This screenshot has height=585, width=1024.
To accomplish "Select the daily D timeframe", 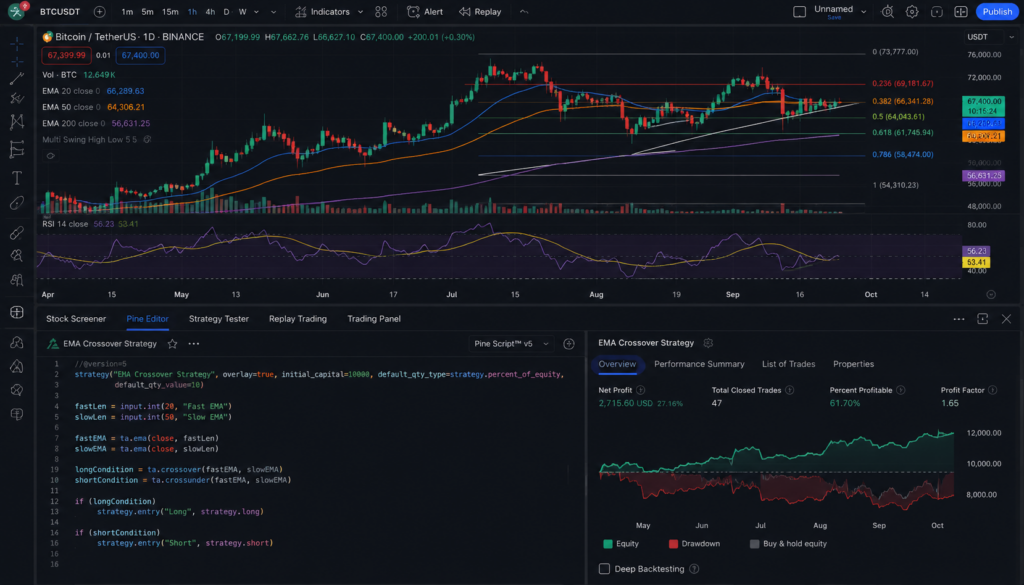I will click(x=227, y=12).
